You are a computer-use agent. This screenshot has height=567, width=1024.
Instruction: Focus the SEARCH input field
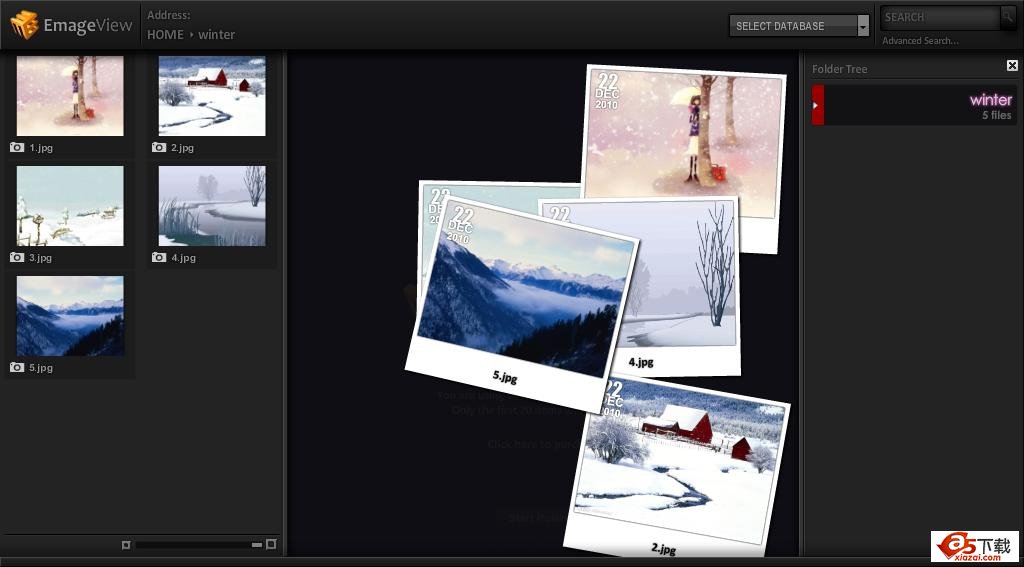coord(940,17)
